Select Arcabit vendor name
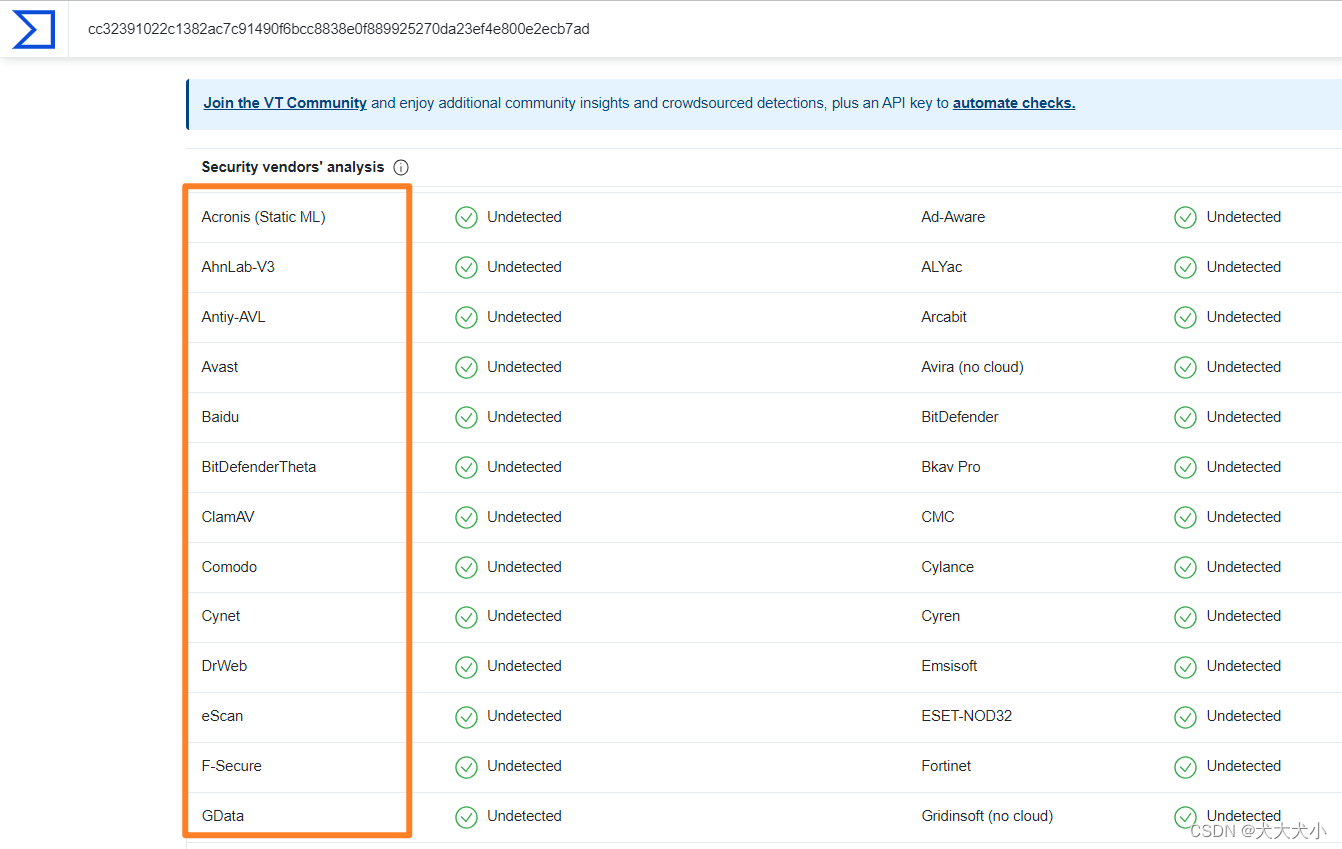1342x849 pixels. (944, 317)
